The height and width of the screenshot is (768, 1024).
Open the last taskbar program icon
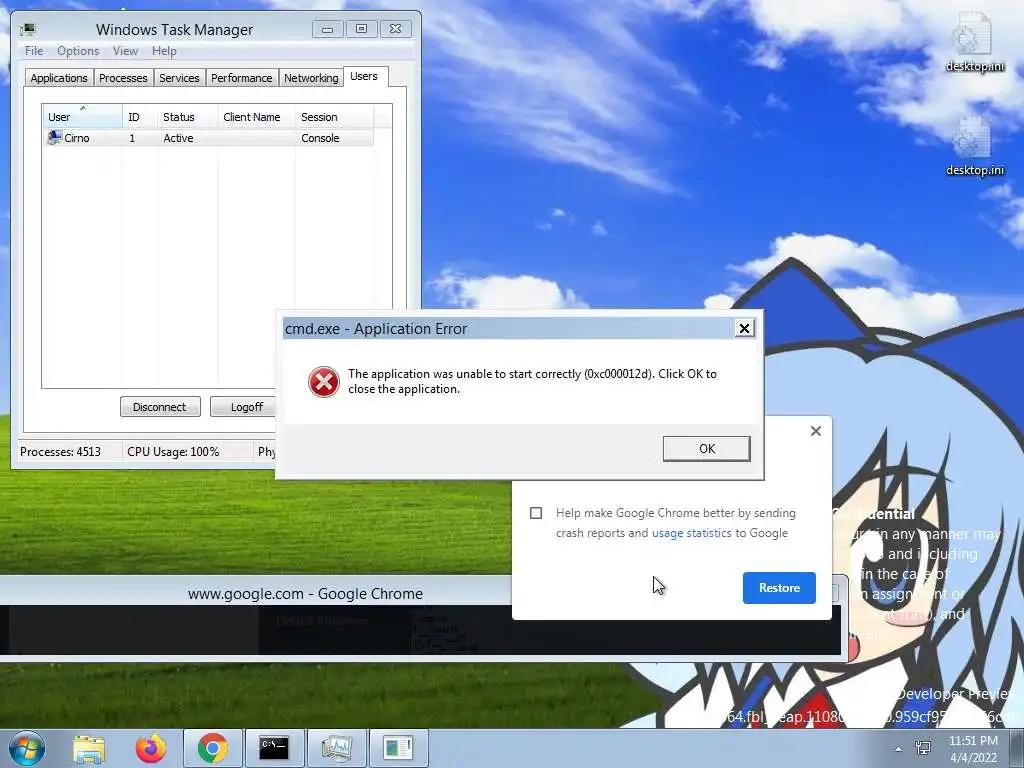coord(398,748)
